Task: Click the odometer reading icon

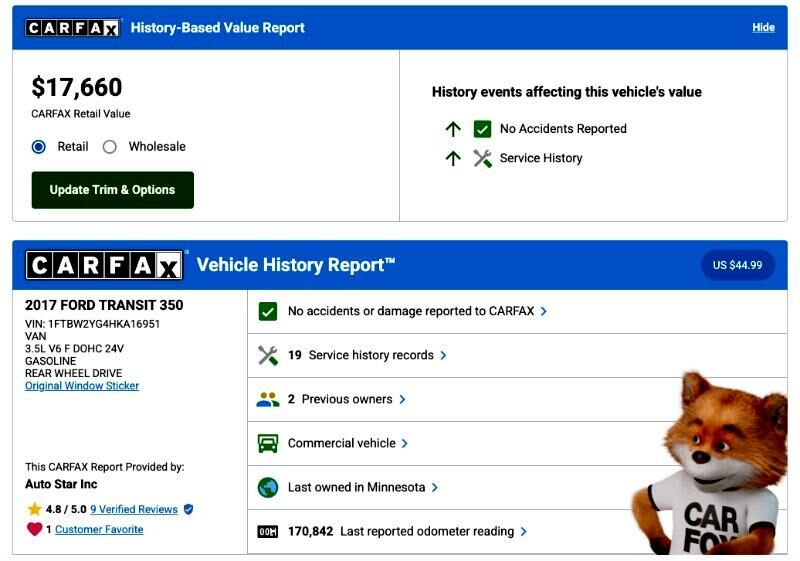Action: tap(267, 531)
